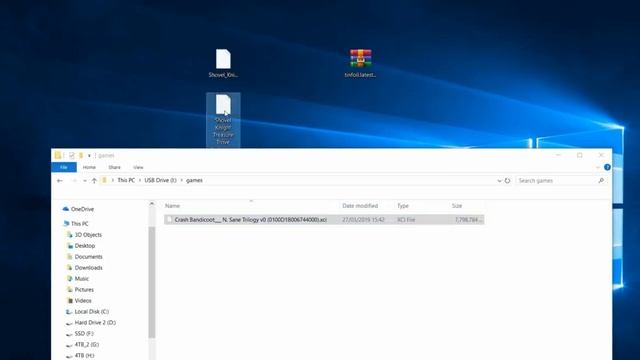Click the New Folder icon in quick access toolbar

81,155
